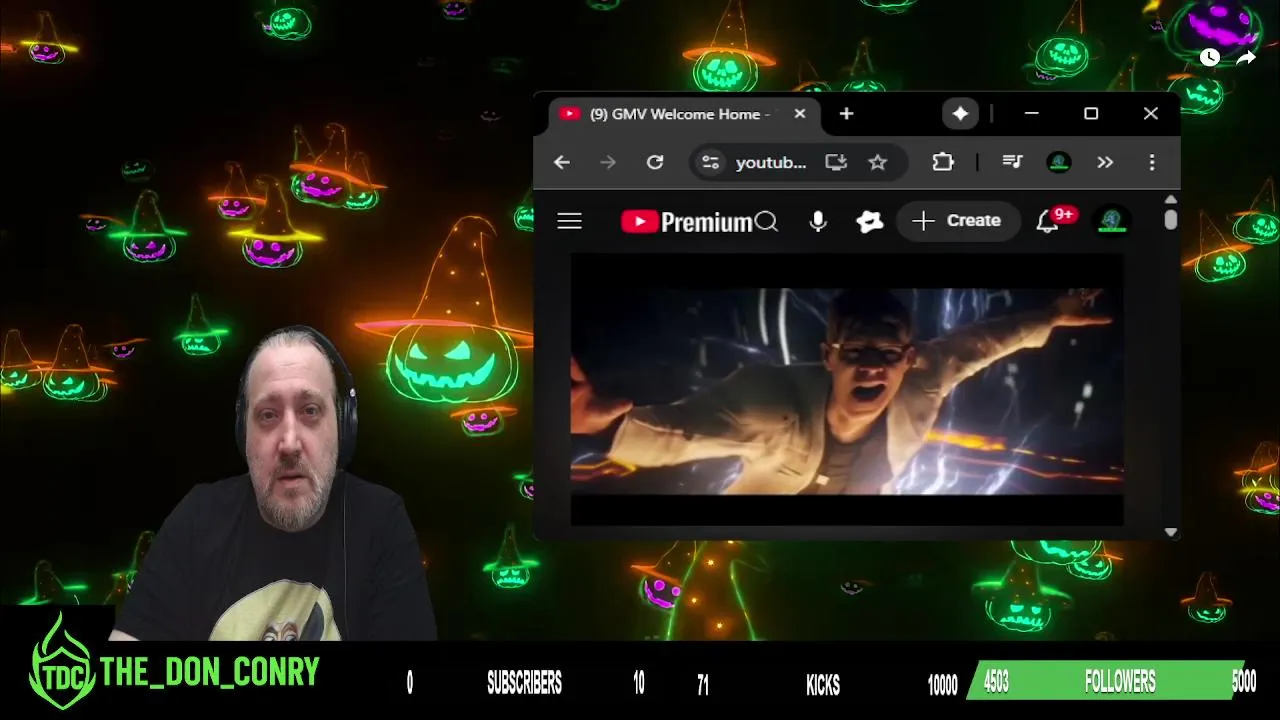
Task: Click the Share arrow icon overlay
Action: click(1246, 58)
